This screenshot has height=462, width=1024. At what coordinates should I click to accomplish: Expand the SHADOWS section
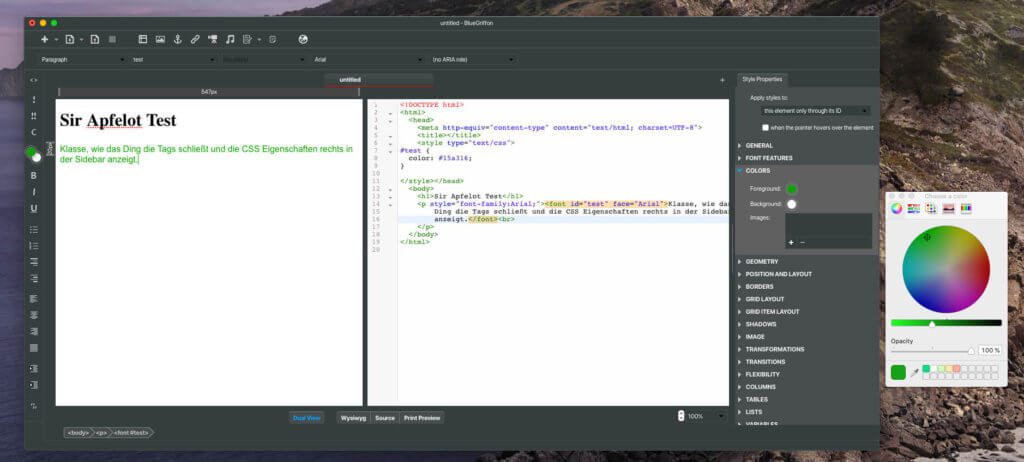coord(760,324)
